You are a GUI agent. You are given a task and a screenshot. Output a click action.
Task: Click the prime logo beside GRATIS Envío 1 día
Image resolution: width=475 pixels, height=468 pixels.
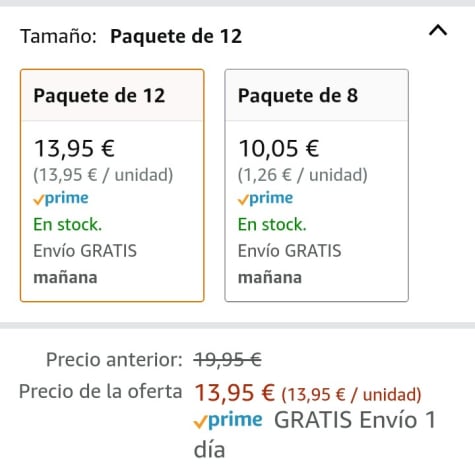click(228, 420)
